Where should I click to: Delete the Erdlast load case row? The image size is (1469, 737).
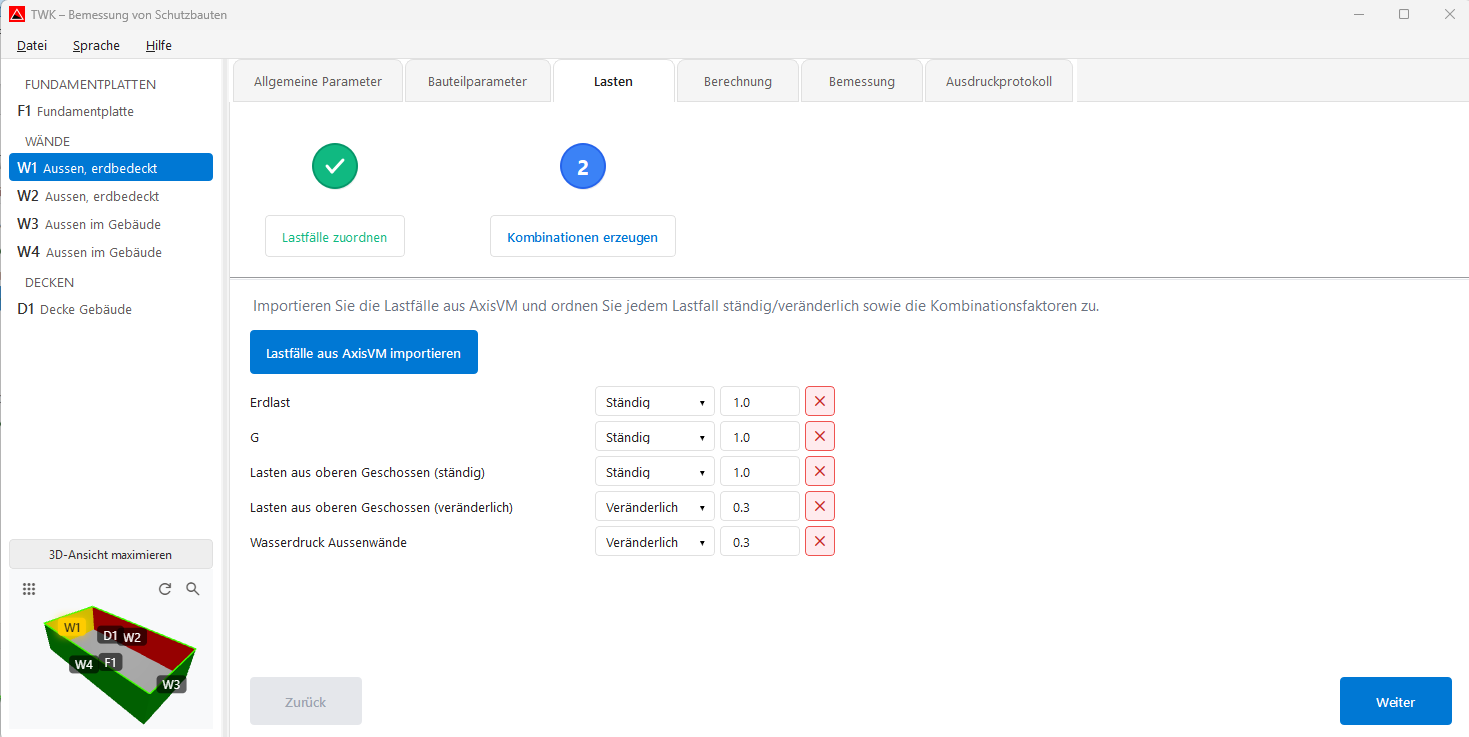[x=819, y=401]
